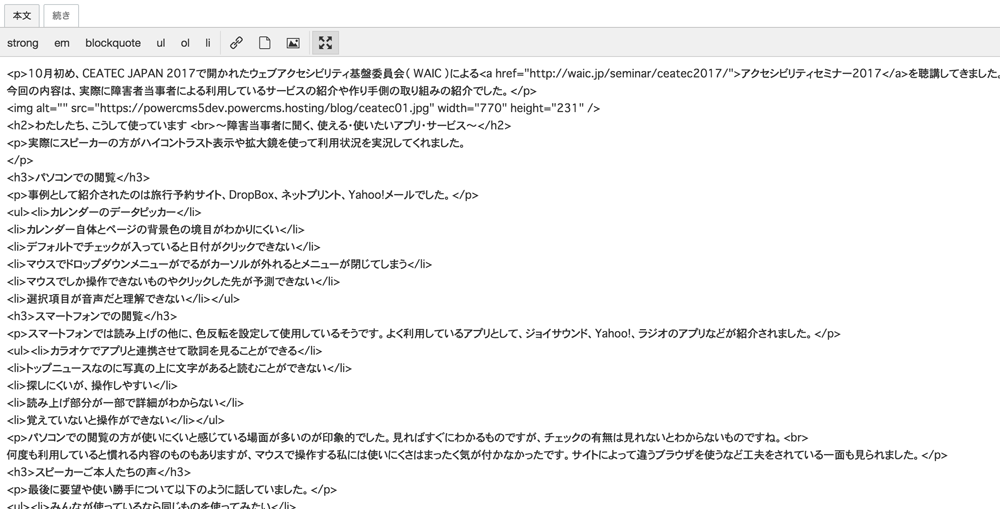This screenshot has width=1000, height=509.
Task: Apply the em tag button
Action: coord(62,43)
